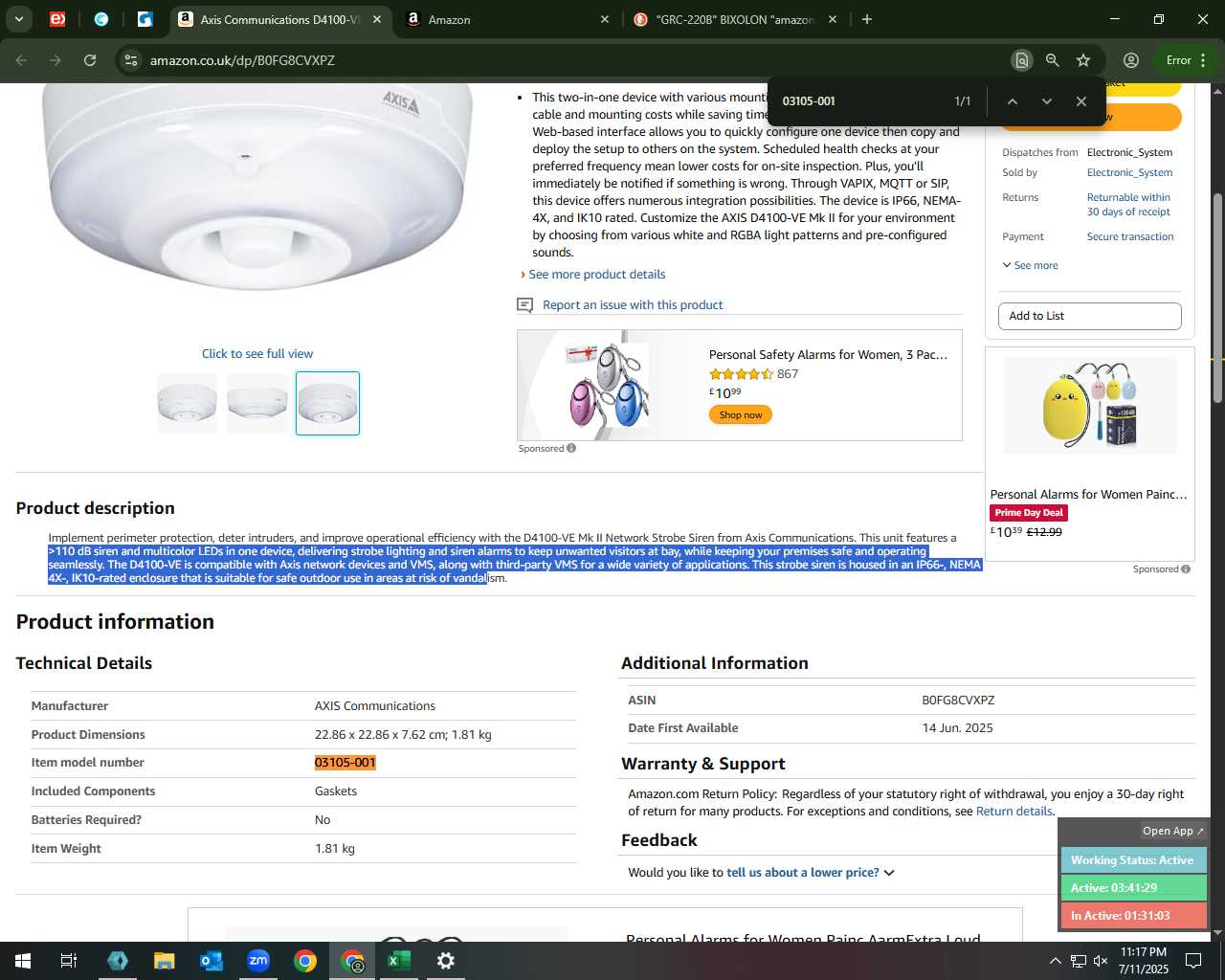
Task: Select first product thumbnail image
Action: (x=187, y=403)
